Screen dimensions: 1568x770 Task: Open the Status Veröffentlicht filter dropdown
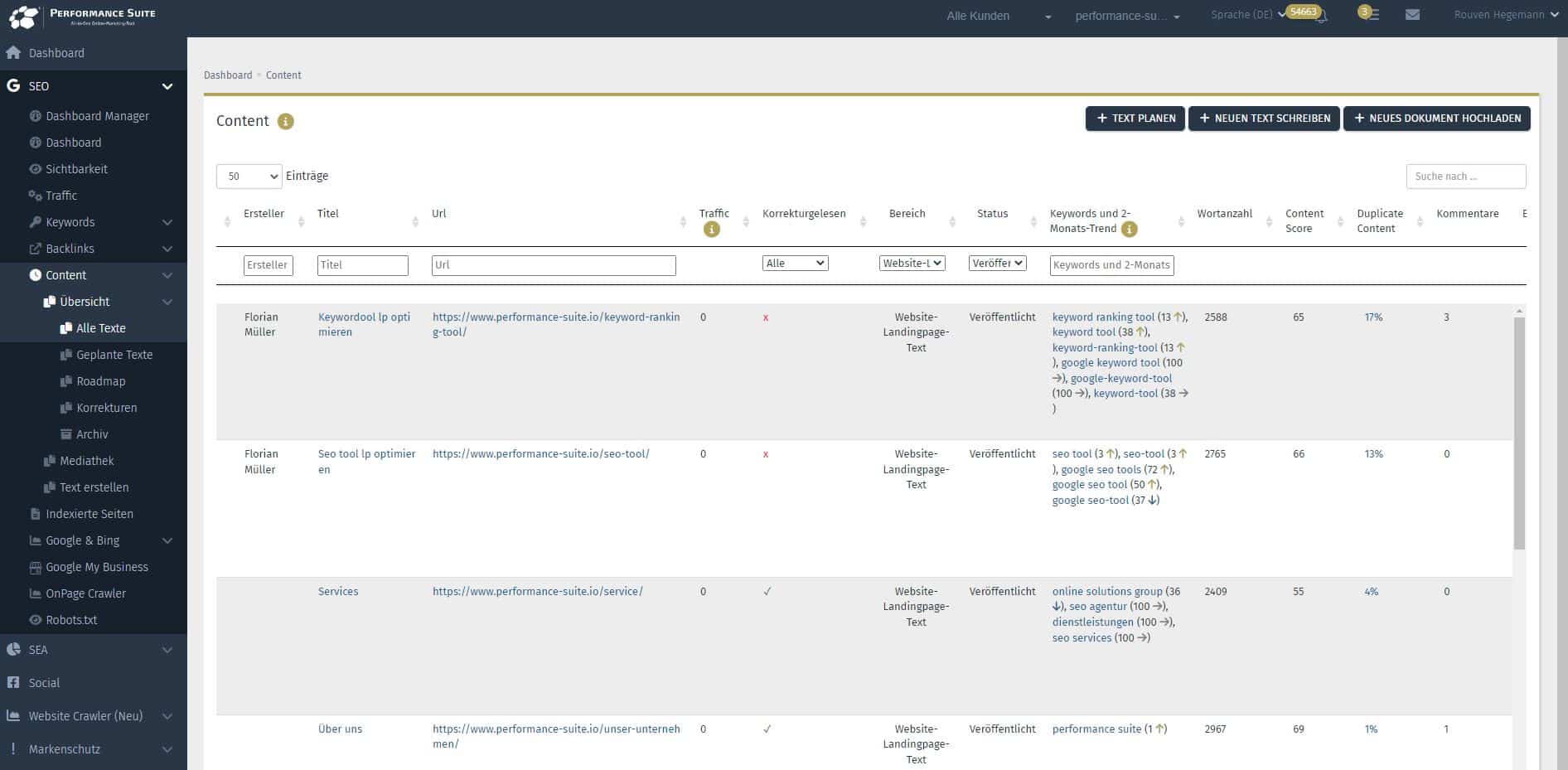point(998,264)
